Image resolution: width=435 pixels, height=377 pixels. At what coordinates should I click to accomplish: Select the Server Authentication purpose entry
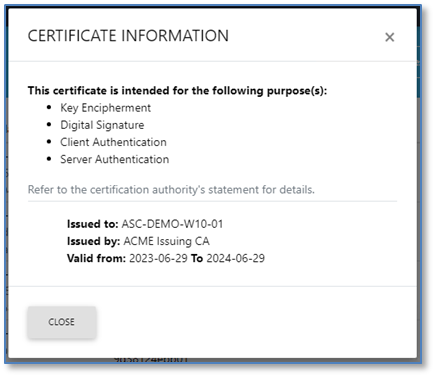pos(115,159)
